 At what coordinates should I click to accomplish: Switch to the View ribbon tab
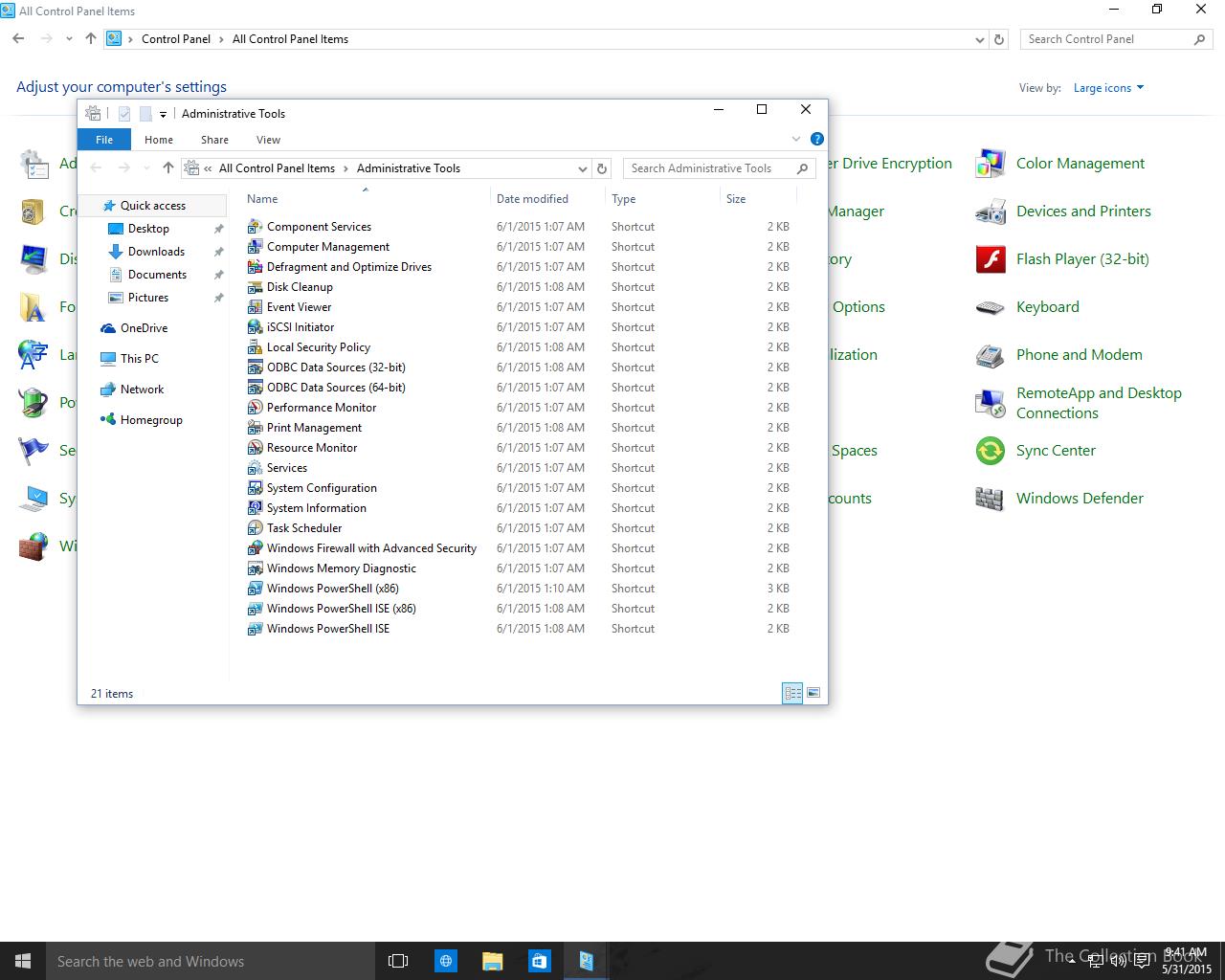268,140
